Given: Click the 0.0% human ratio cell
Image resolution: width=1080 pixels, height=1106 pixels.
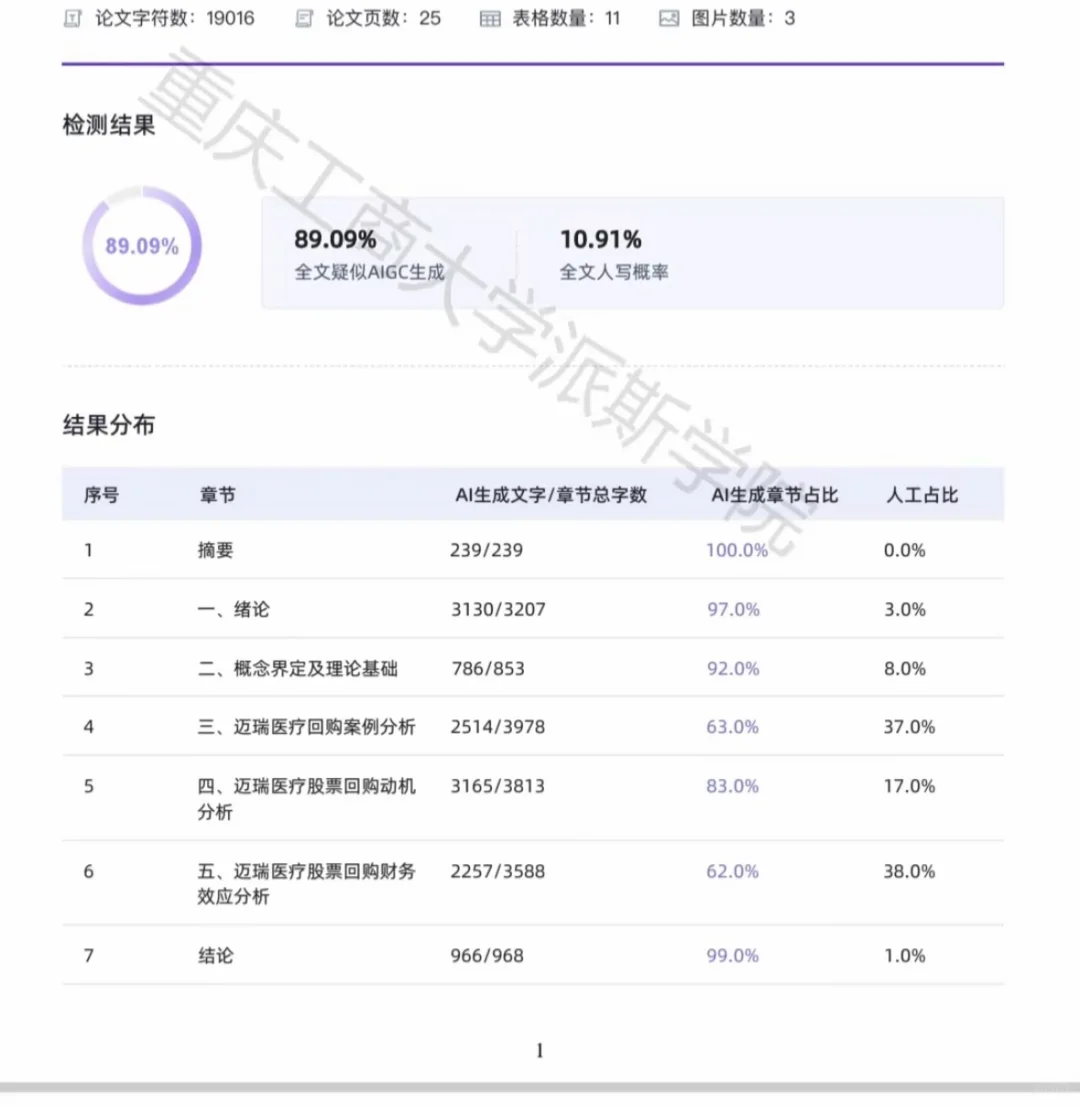Looking at the screenshot, I should (904, 550).
